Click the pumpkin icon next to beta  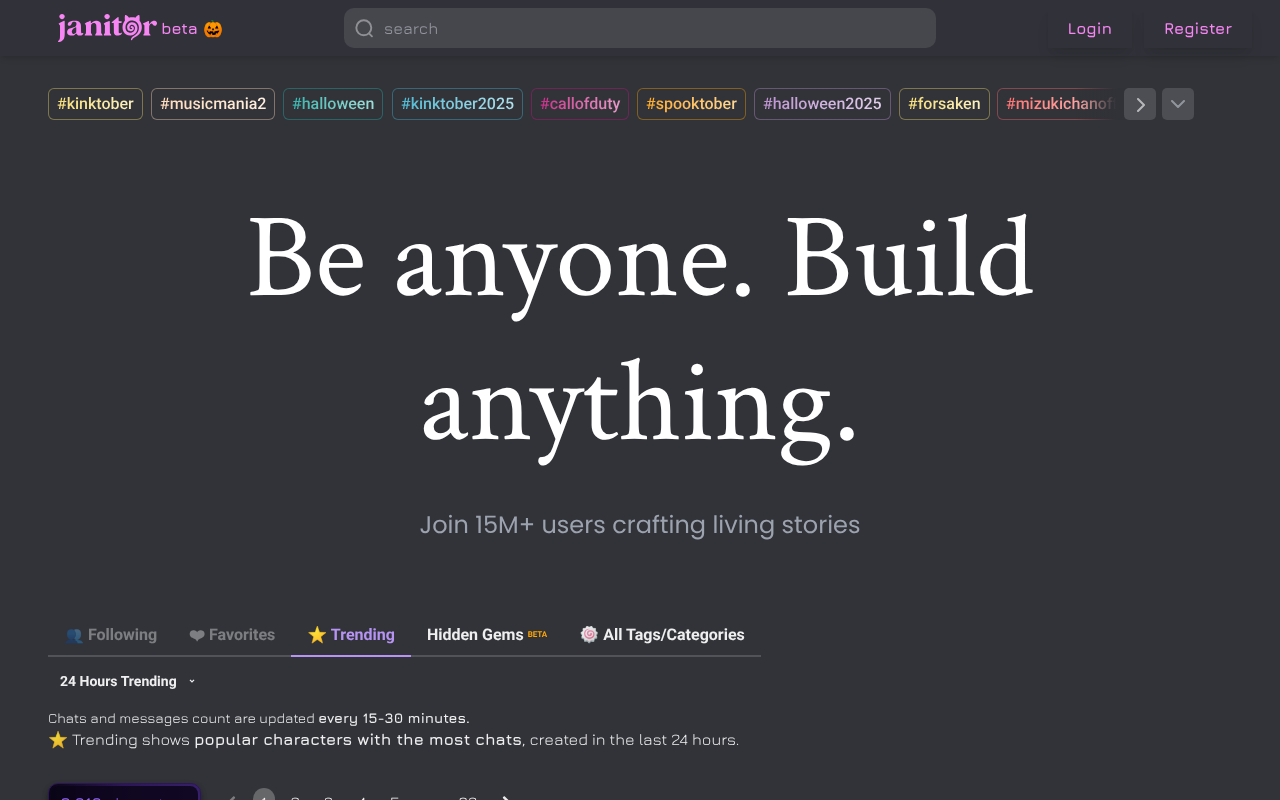[213, 29]
